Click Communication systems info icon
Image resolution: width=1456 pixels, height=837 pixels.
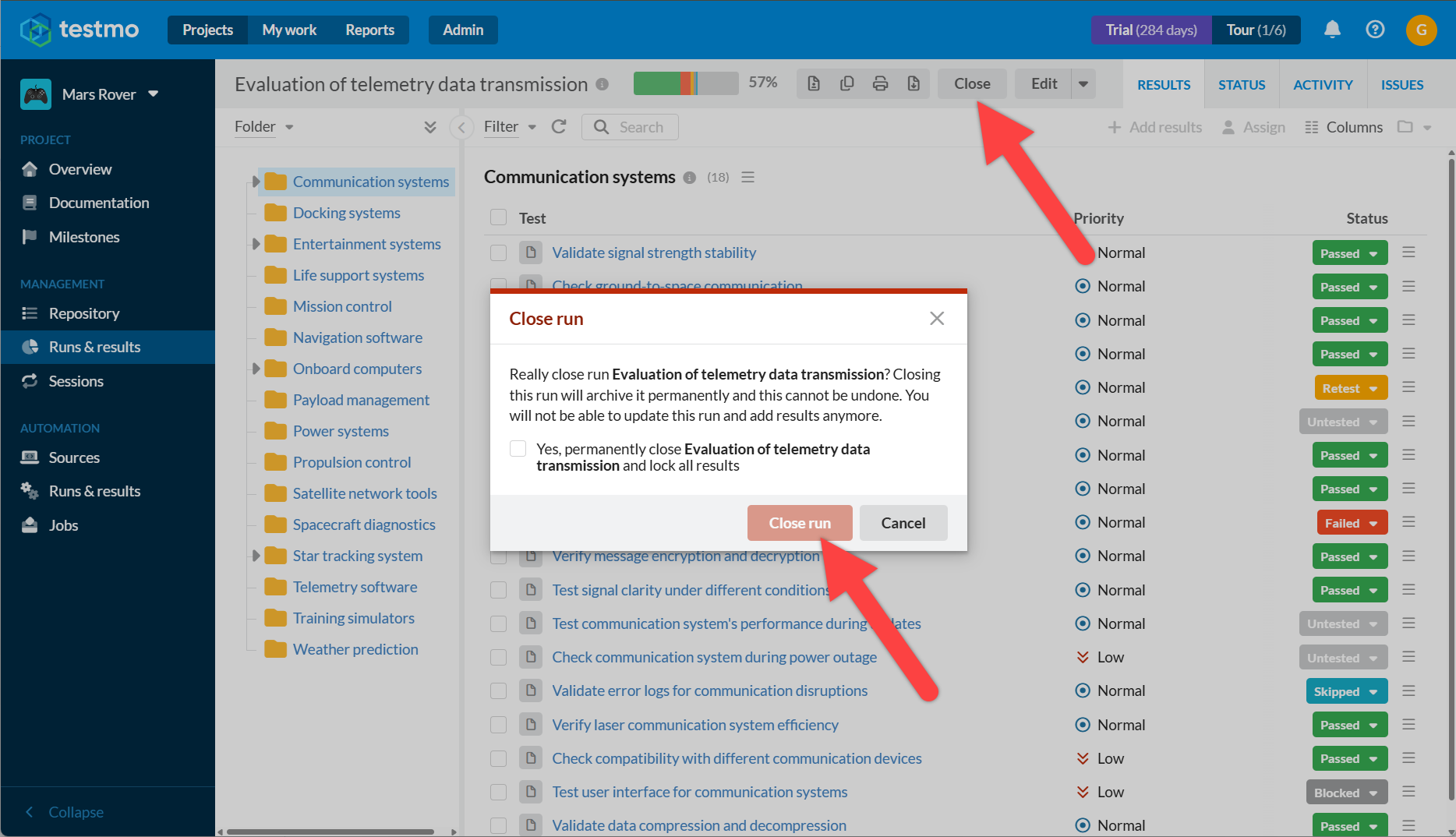(x=689, y=178)
